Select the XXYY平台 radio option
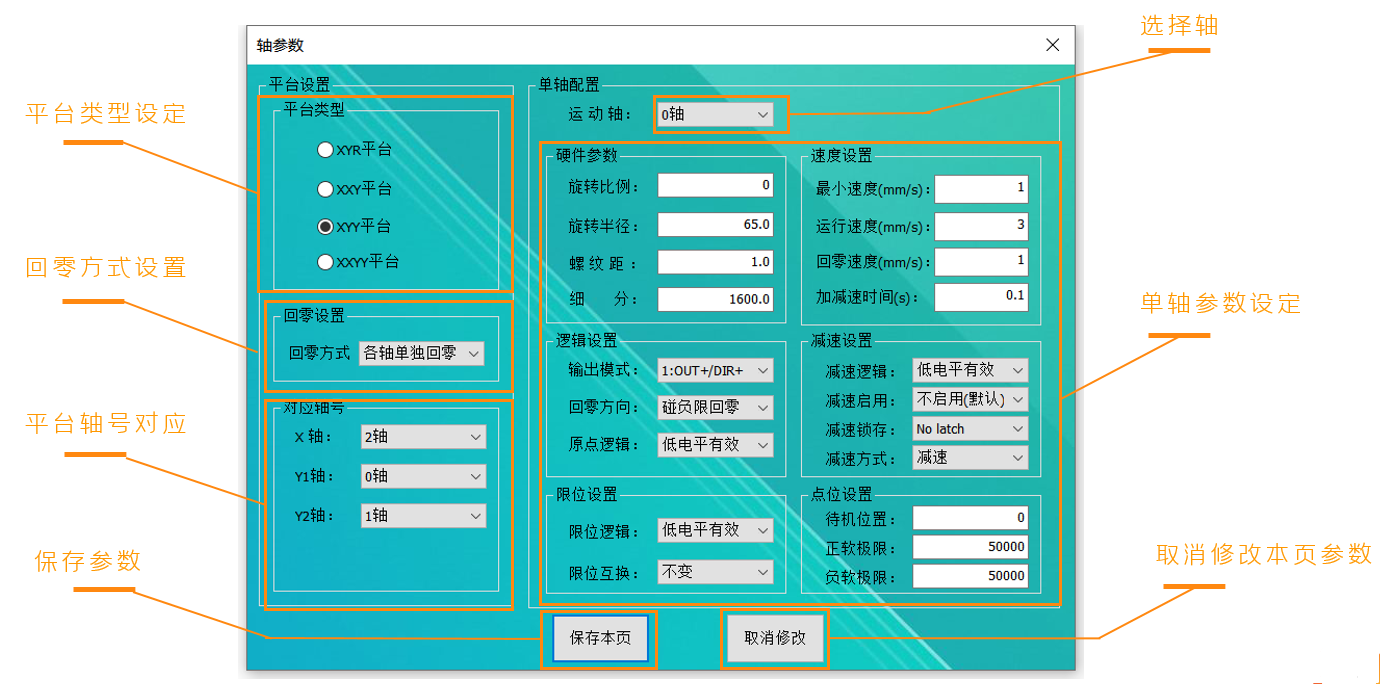The image size is (1380, 684). (x=325, y=262)
